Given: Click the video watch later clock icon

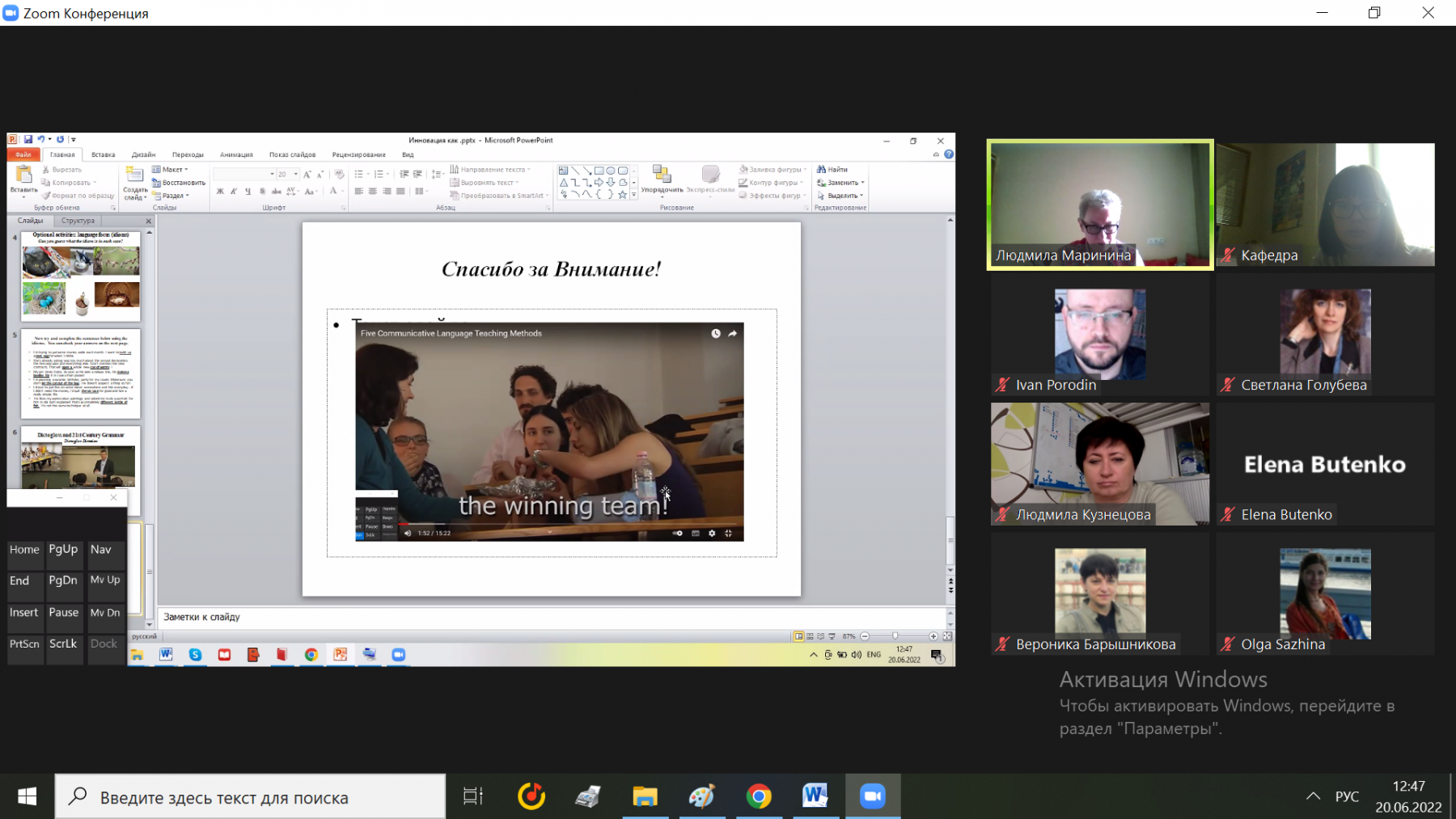Looking at the screenshot, I should pos(716,333).
